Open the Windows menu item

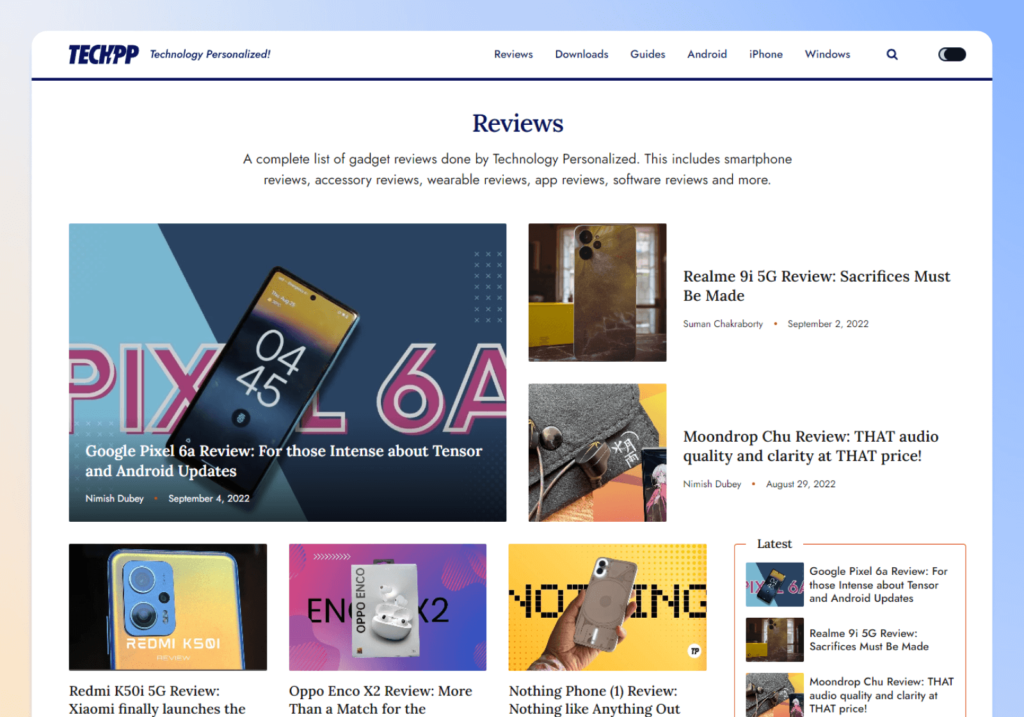point(827,54)
